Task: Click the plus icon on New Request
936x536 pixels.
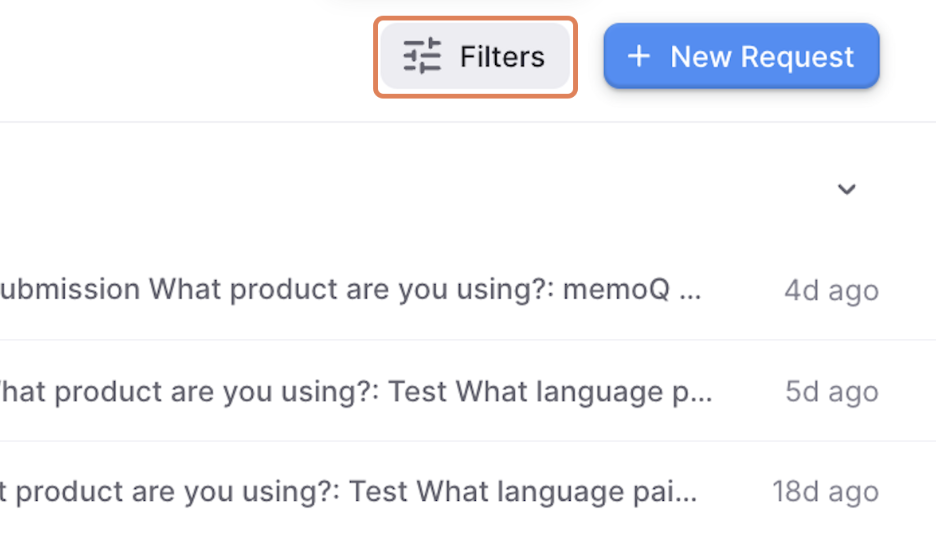Action: [x=639, y=56]
